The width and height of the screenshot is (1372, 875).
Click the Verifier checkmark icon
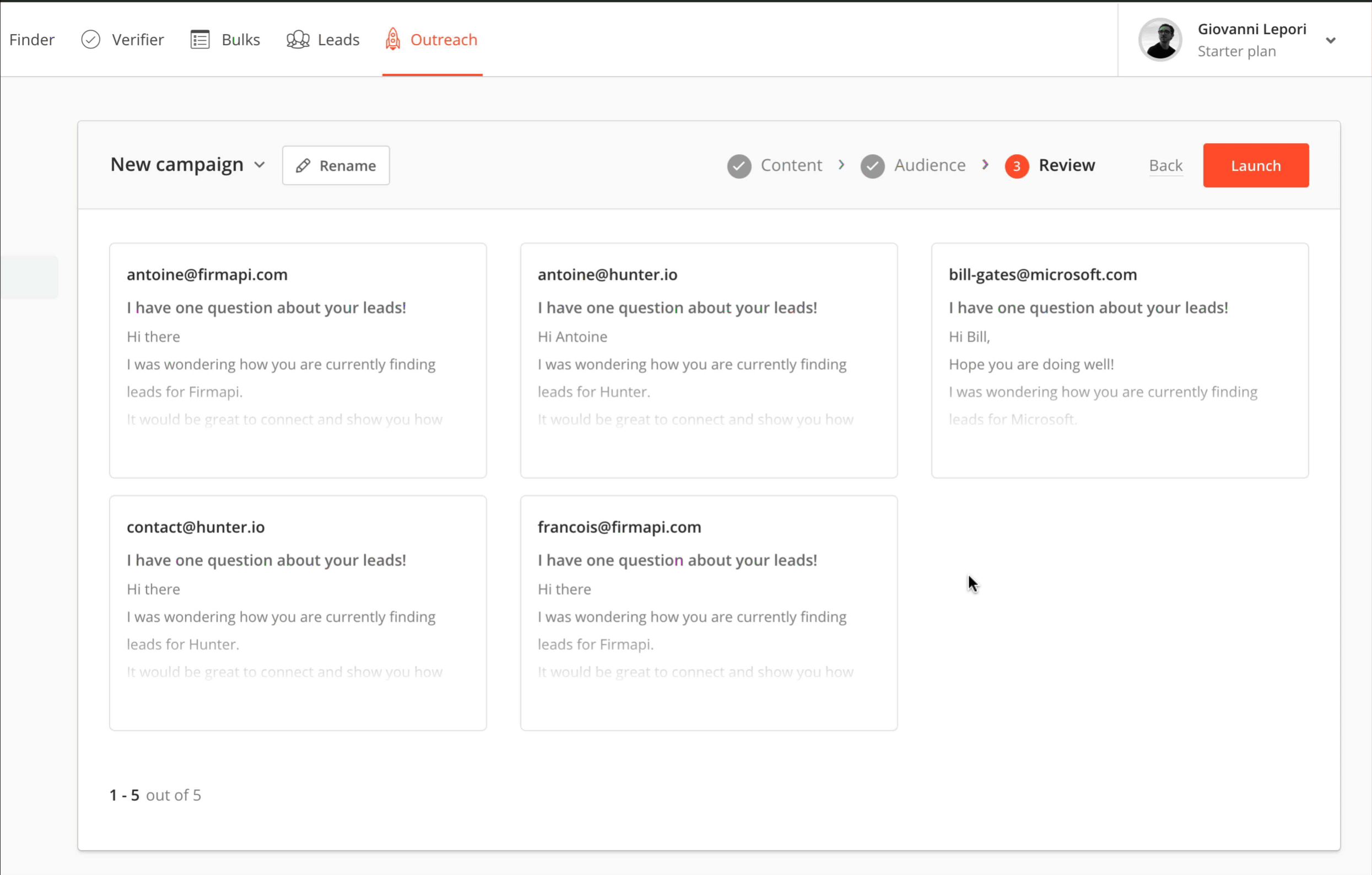90,39
